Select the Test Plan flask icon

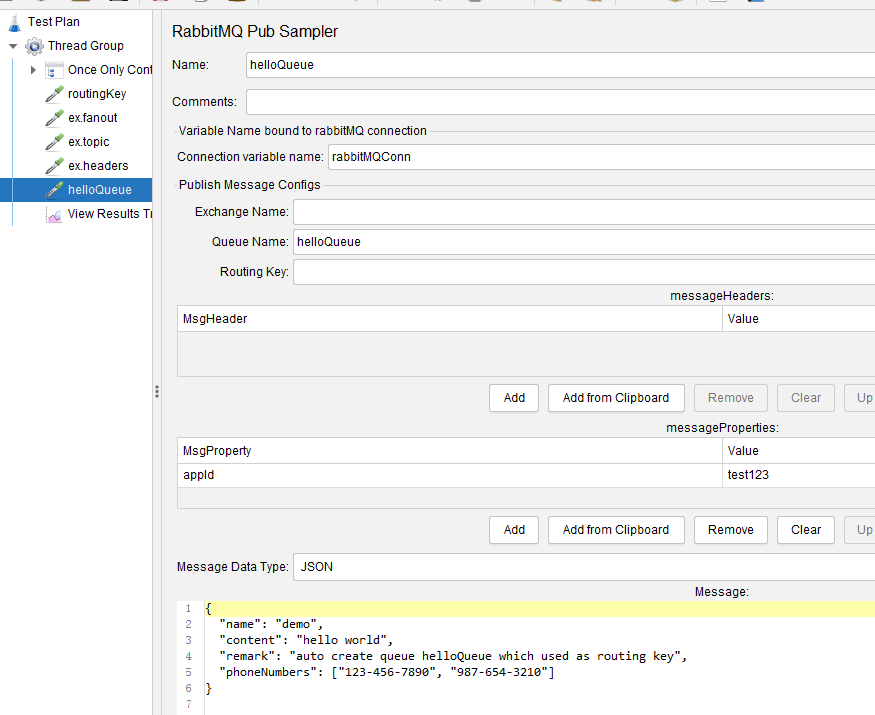pos(15,22)
